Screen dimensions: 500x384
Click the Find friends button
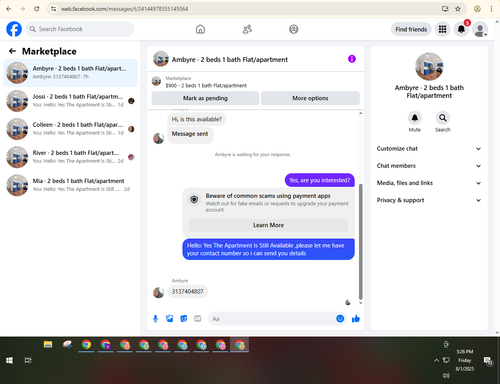(411, 29)
